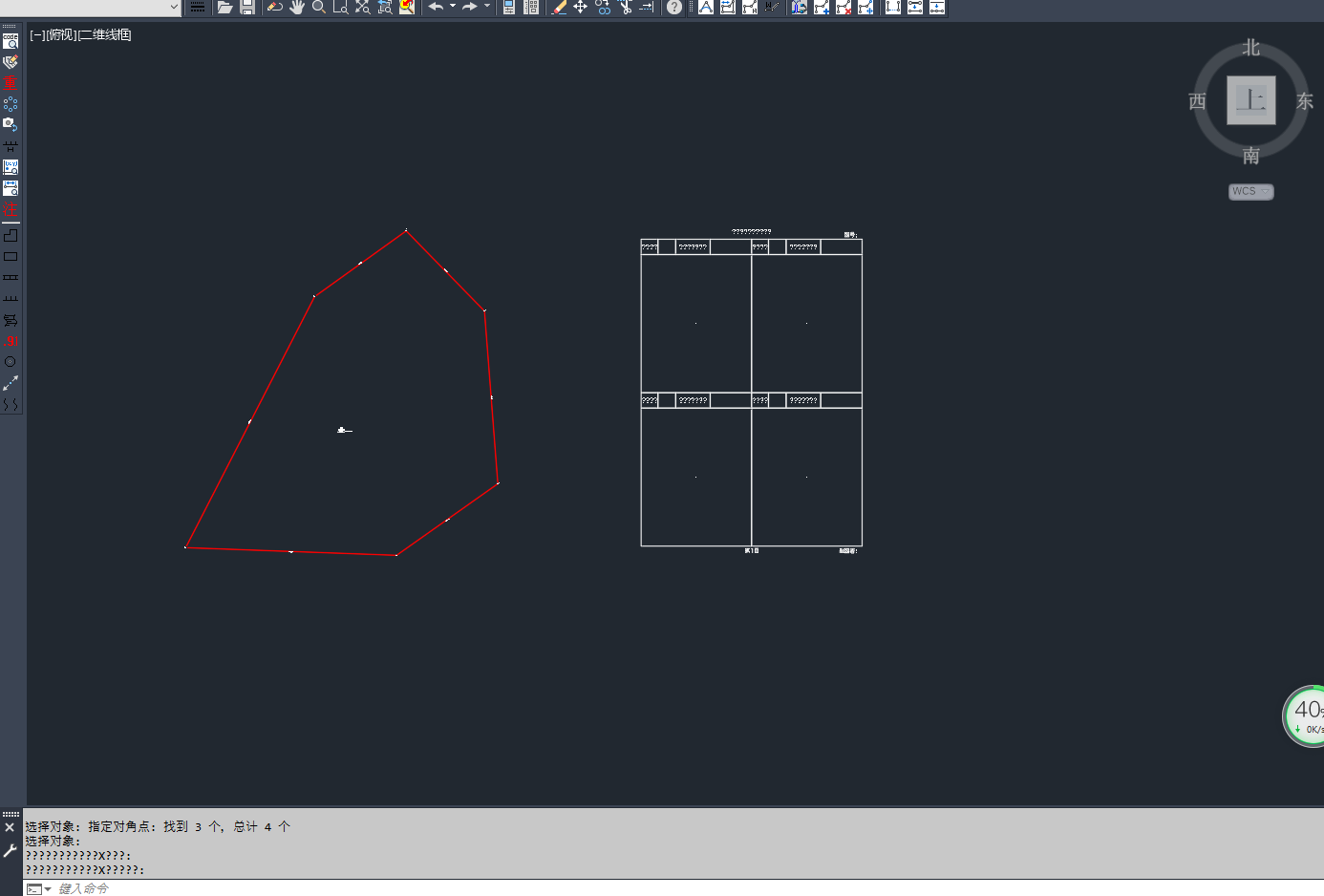Click the layer lines icon beside combo box

tap(198, 7)
